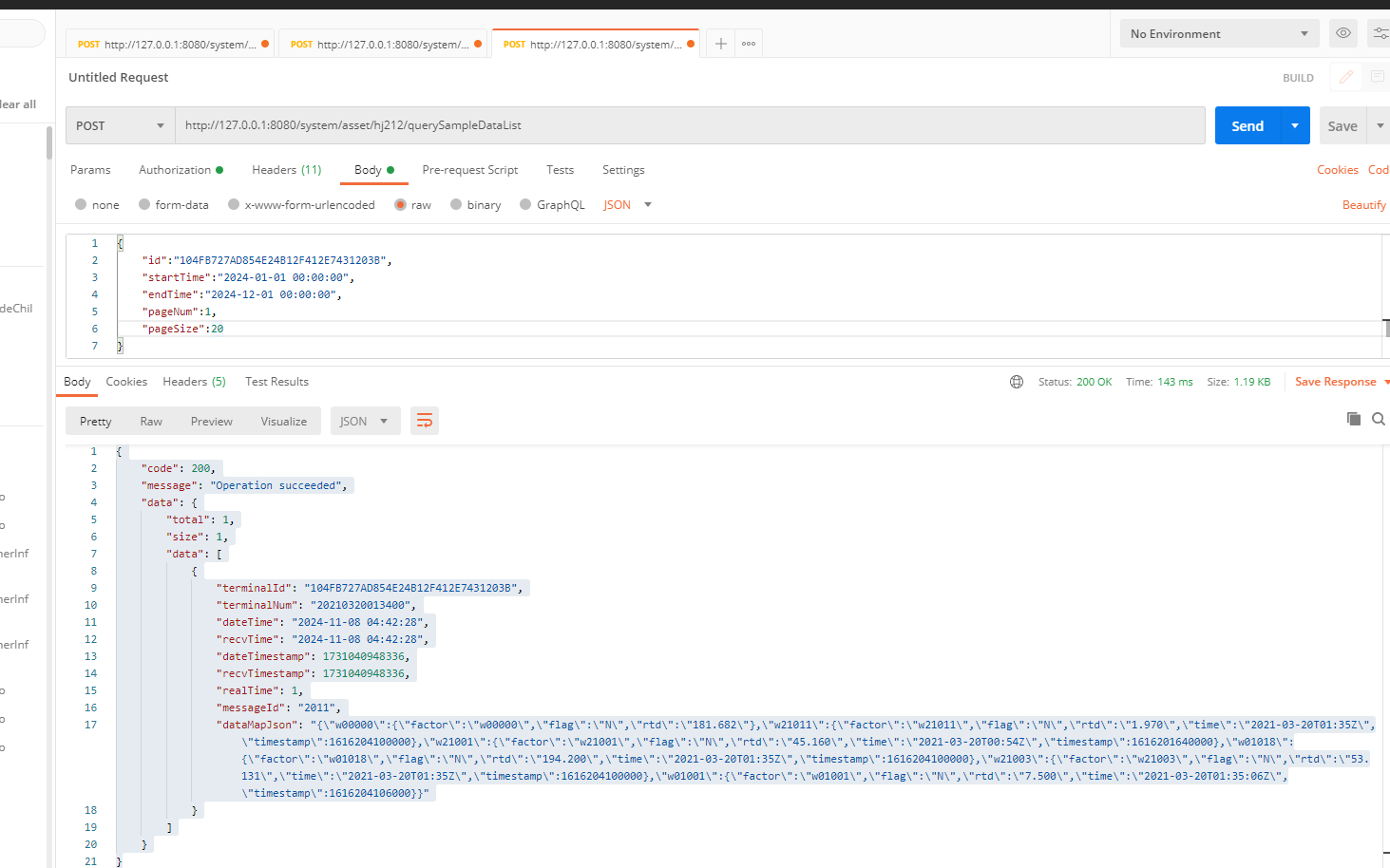Open the POST method dropdown
1390x868 pixels.
[x=120, y=125]
